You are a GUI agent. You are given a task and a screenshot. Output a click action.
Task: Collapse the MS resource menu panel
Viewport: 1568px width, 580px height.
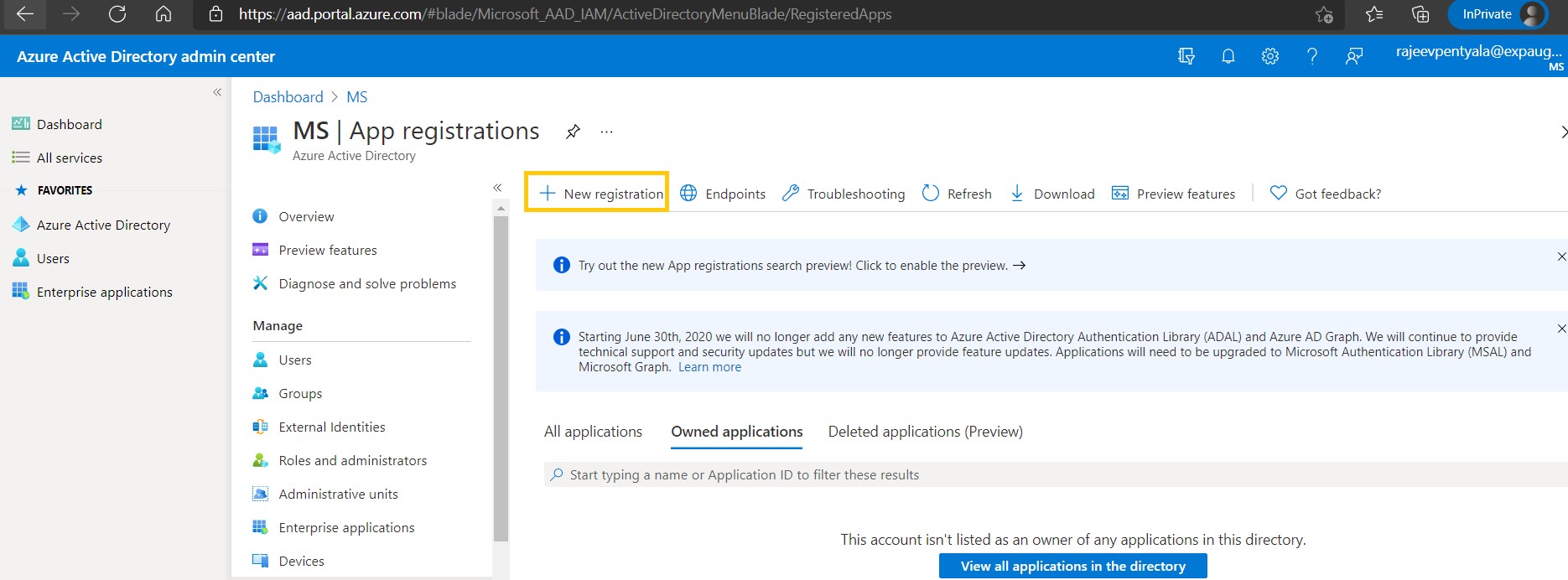[x=497, y=188]
